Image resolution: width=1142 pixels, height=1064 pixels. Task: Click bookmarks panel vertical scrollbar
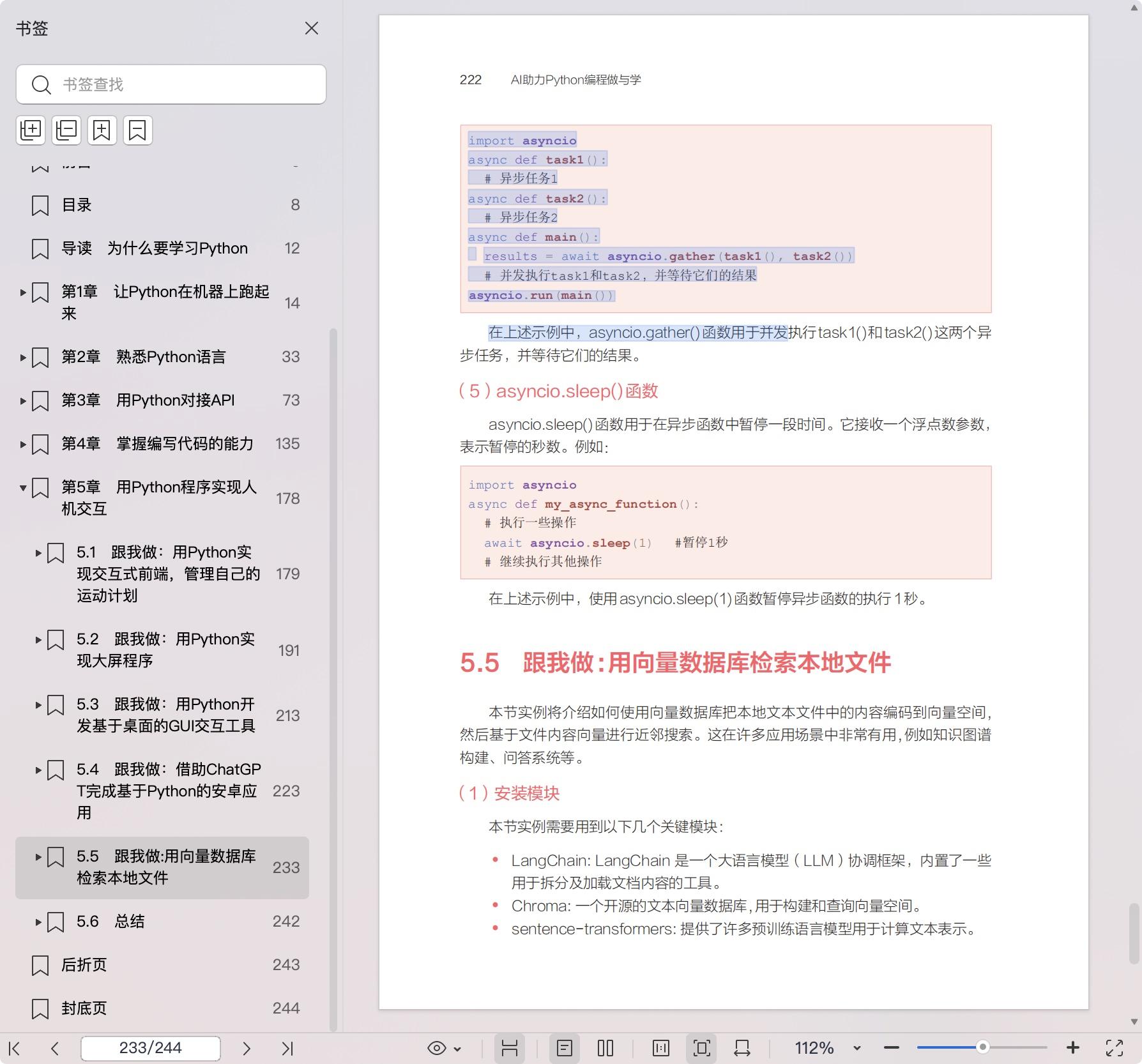[333, 680]
